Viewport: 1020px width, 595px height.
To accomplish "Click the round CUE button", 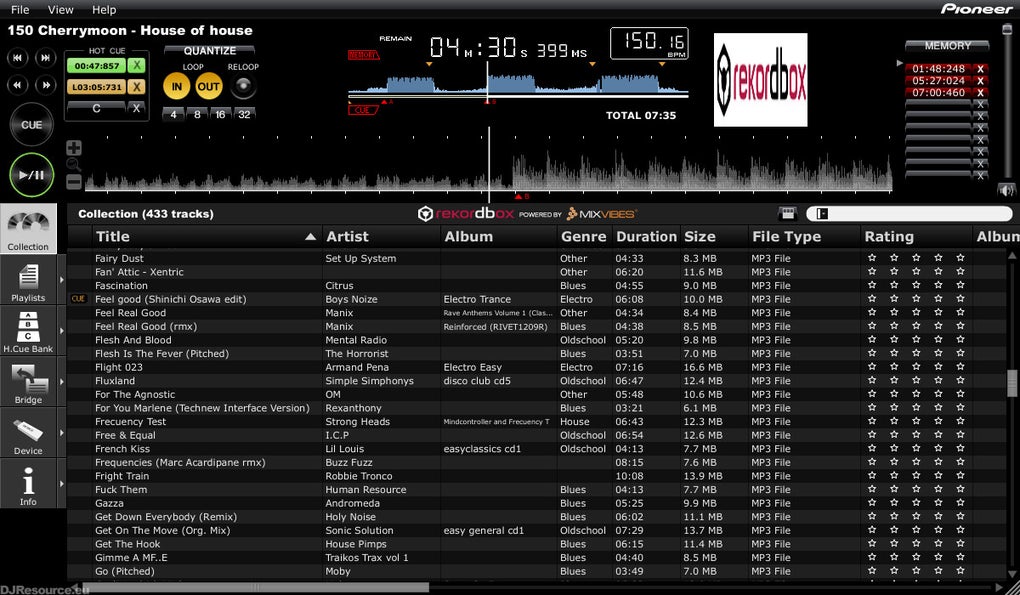I will click(31, 124).
